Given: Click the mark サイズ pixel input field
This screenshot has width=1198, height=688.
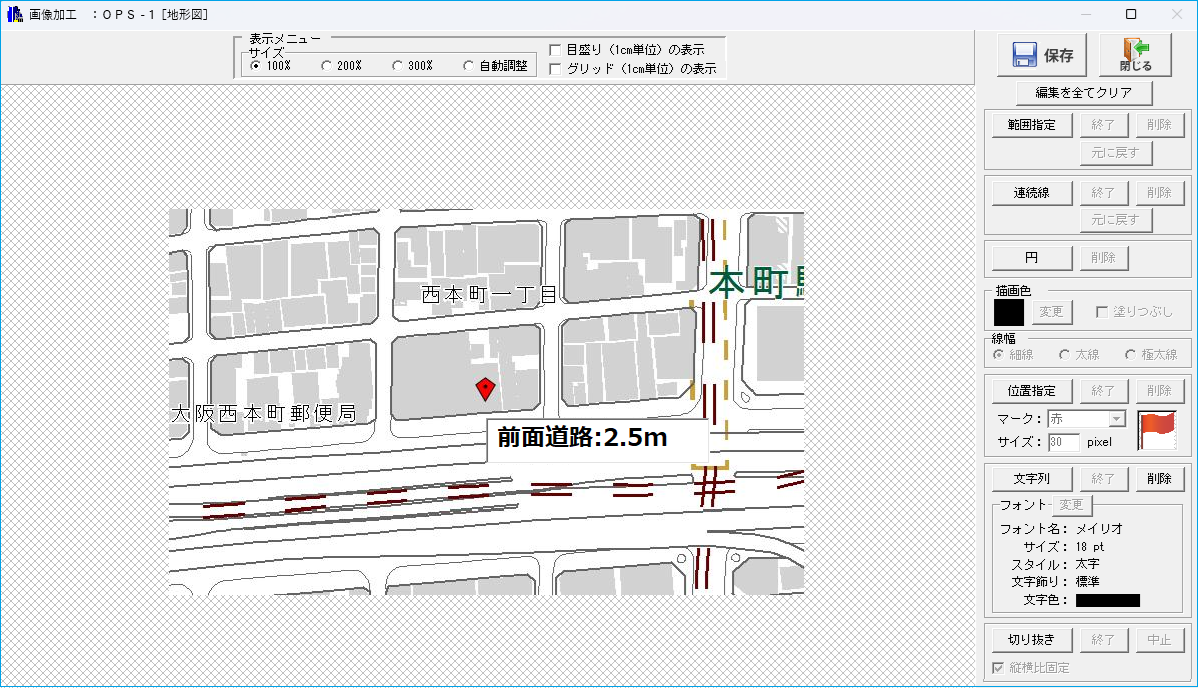Looking at the screenshot, I should click(x=1063, y=442).
